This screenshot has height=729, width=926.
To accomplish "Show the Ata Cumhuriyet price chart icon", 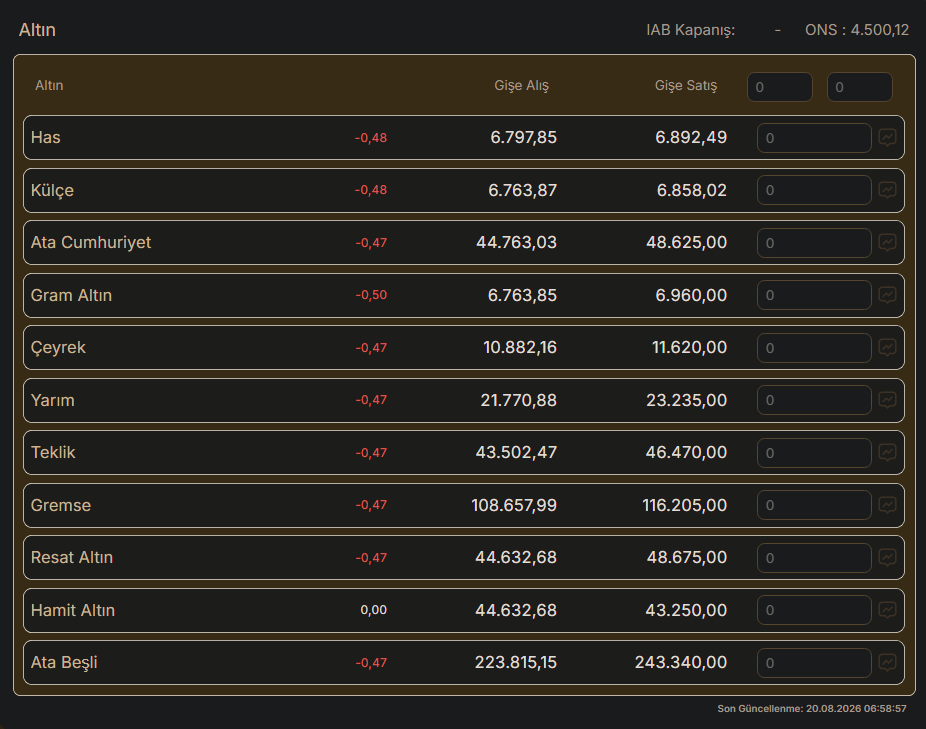I will [x=887, y=243].
